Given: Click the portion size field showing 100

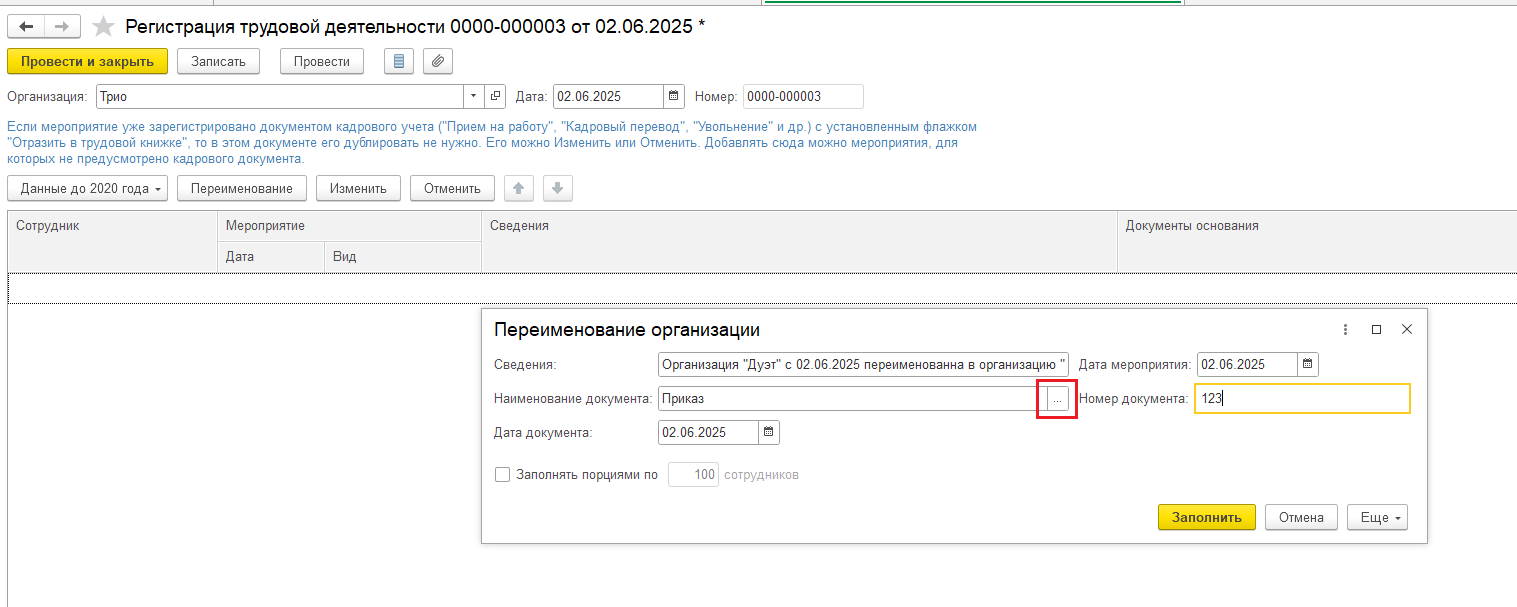Looking at the screenshot, I should (x=693, y=475).
